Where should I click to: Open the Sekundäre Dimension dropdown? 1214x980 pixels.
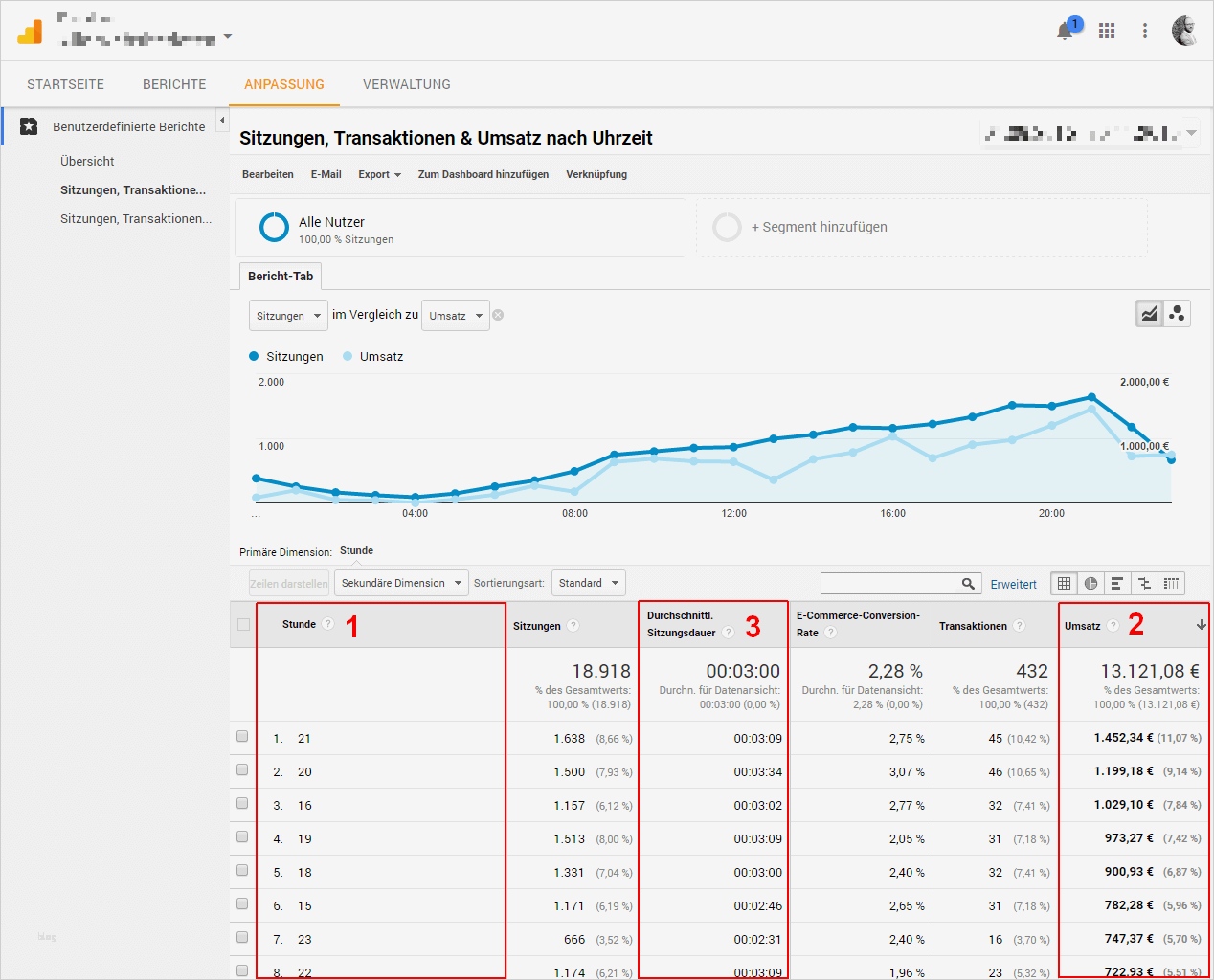click(x=400, y=583)
